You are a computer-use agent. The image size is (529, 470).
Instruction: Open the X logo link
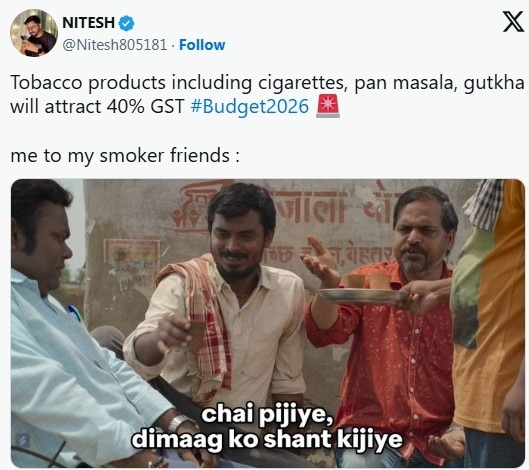pos(513,22)
